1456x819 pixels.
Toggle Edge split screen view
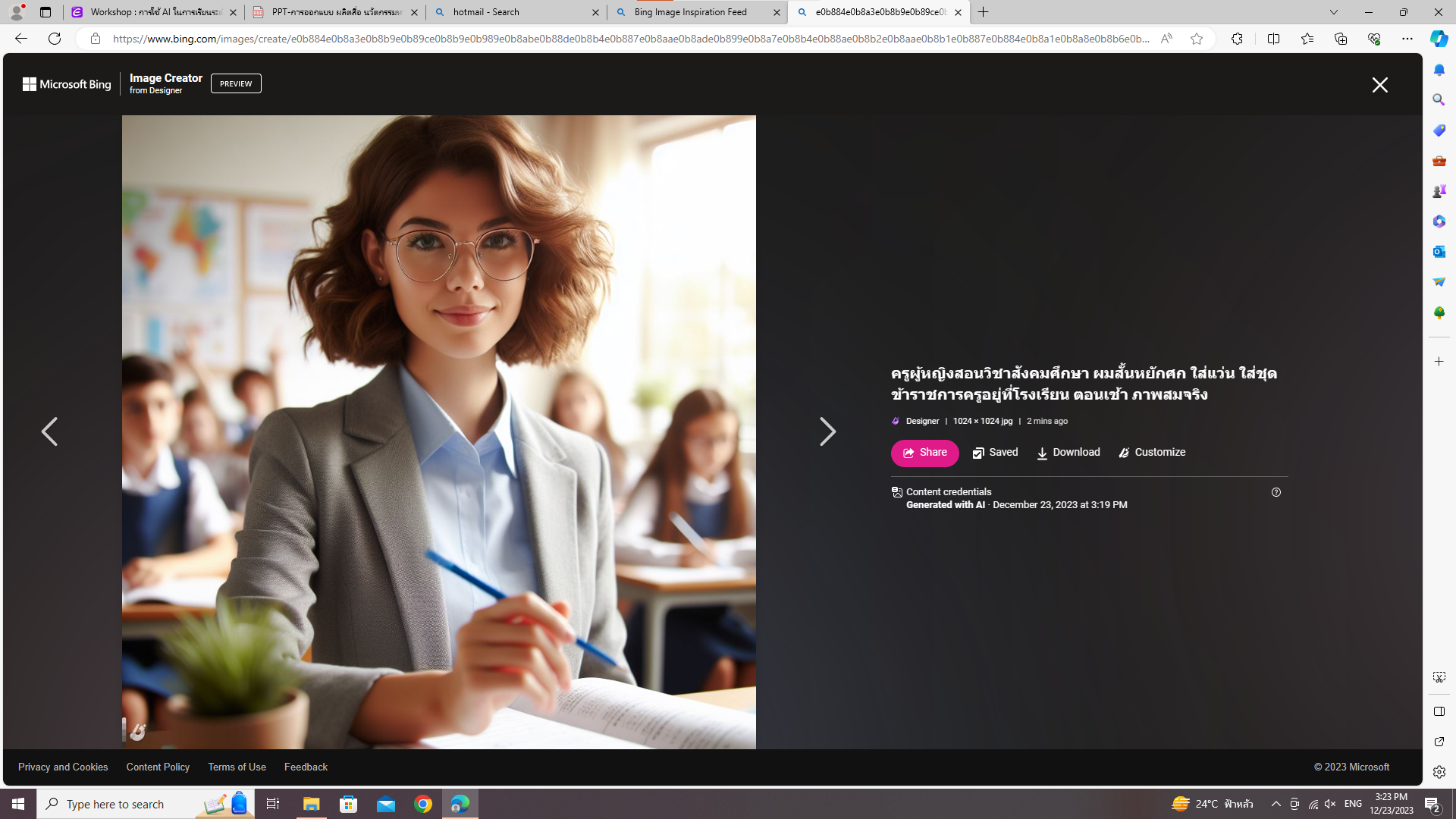(x=1273, y=39)
